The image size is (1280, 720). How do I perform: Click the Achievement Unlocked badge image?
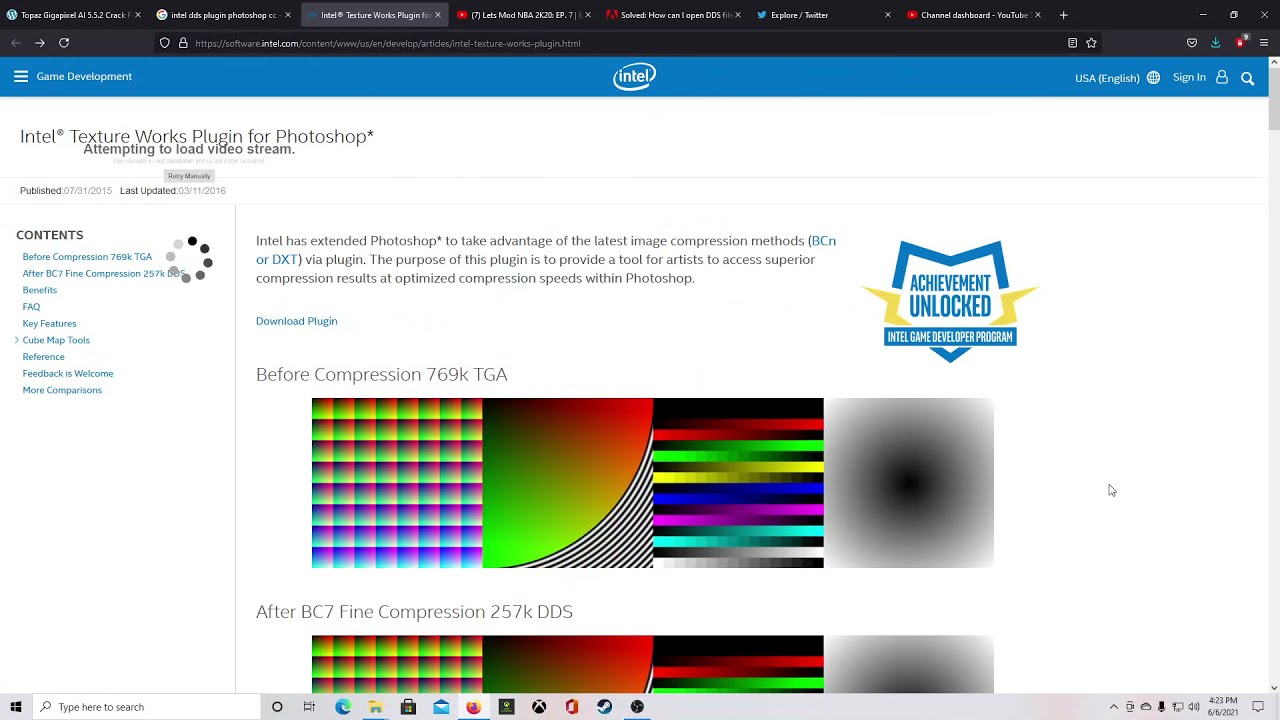(x=951, y=301)
